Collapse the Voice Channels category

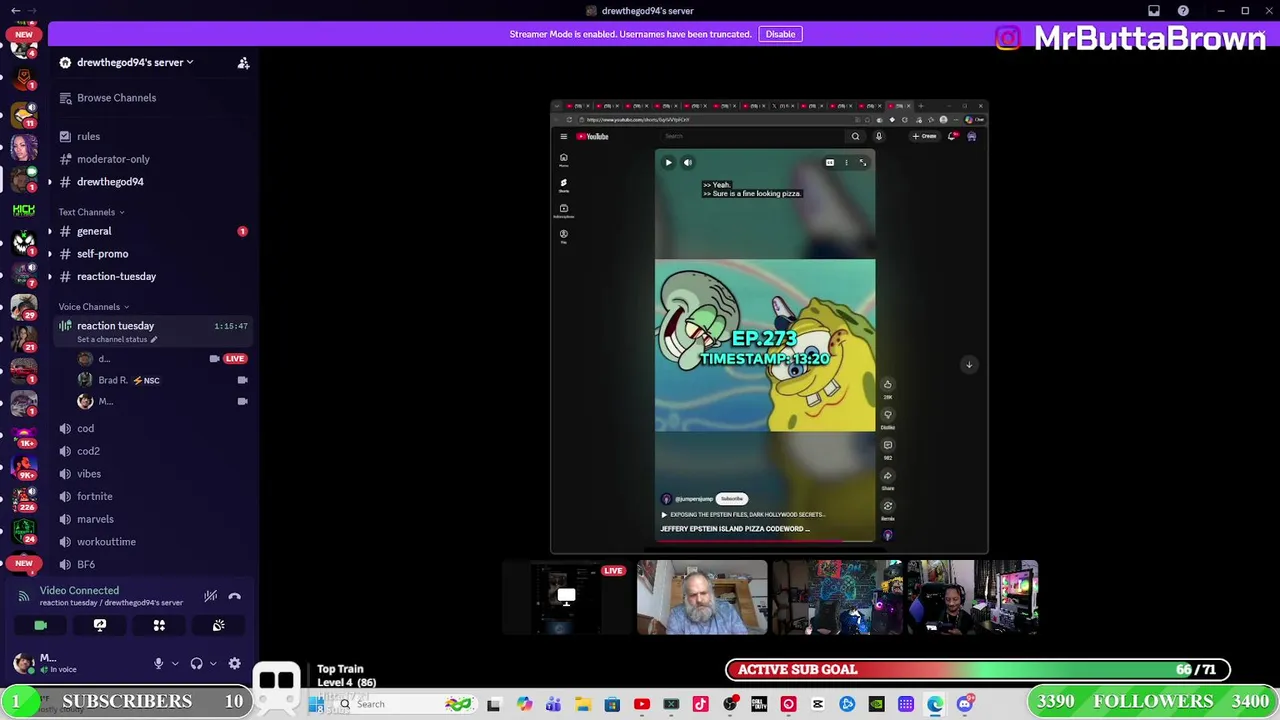93,307
